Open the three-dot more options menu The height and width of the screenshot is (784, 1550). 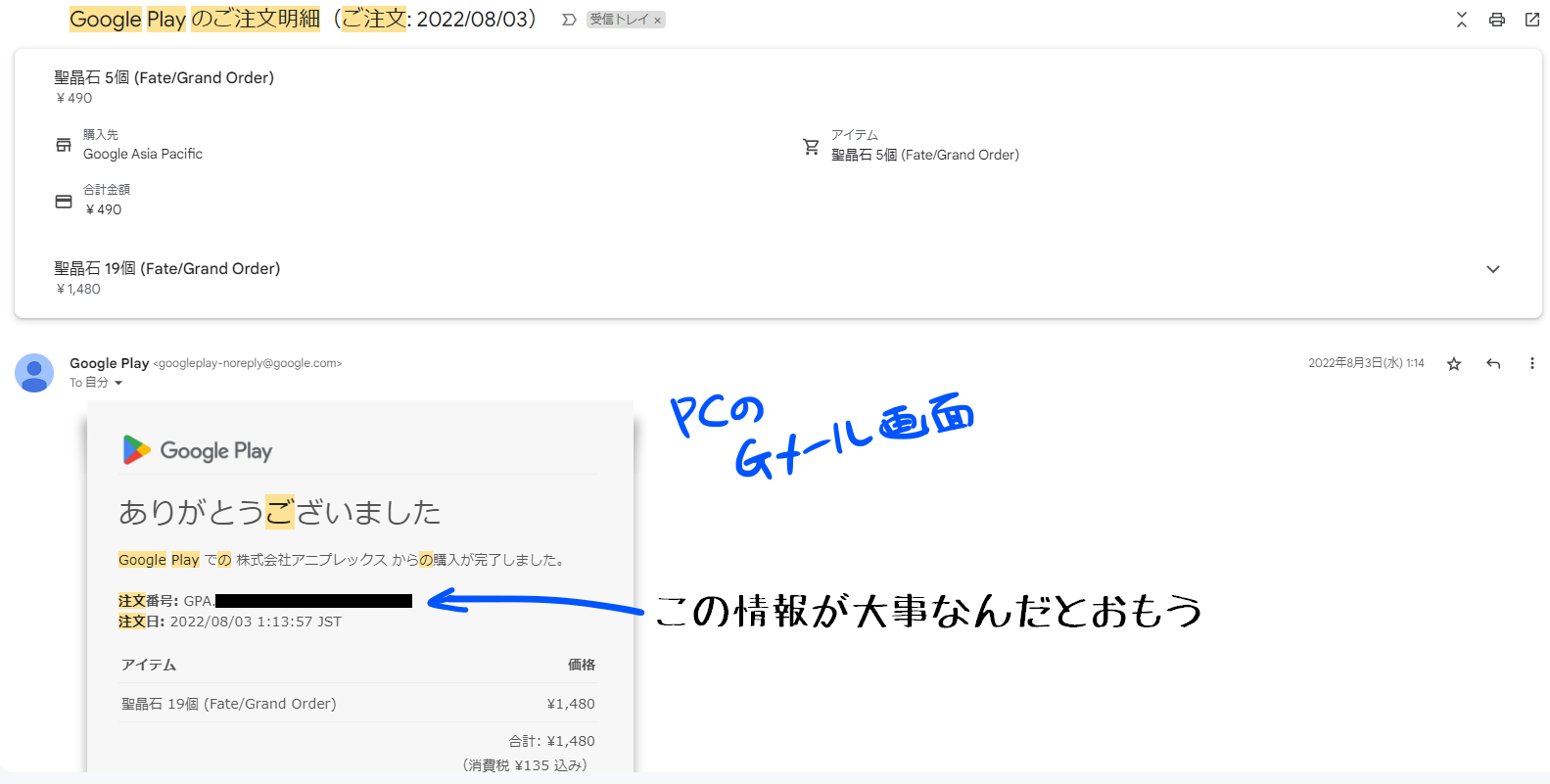[1532, 364]
